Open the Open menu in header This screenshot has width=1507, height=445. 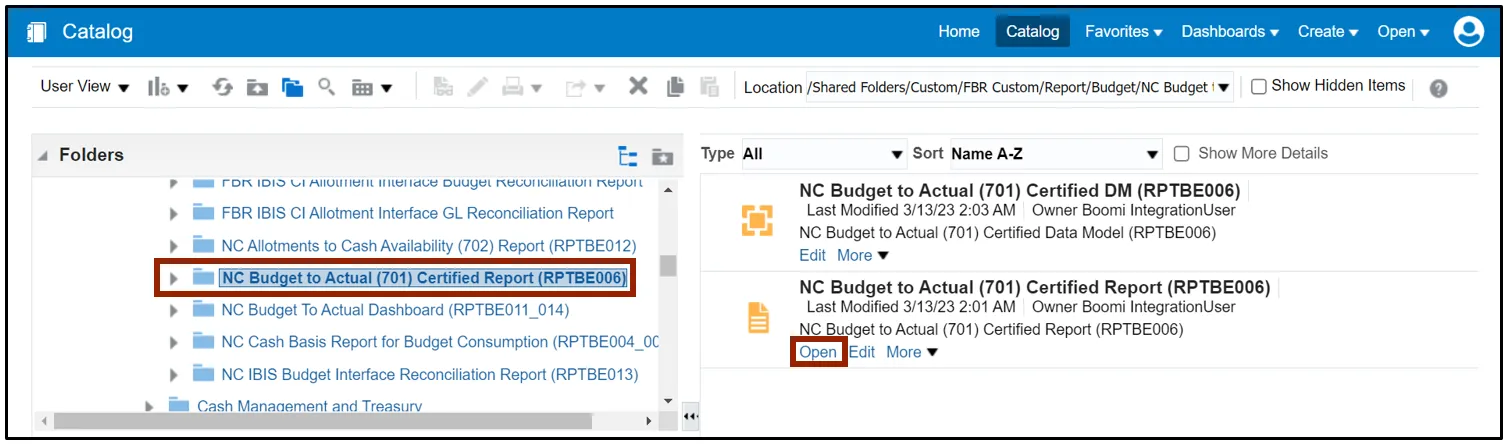click(1403, 32)
